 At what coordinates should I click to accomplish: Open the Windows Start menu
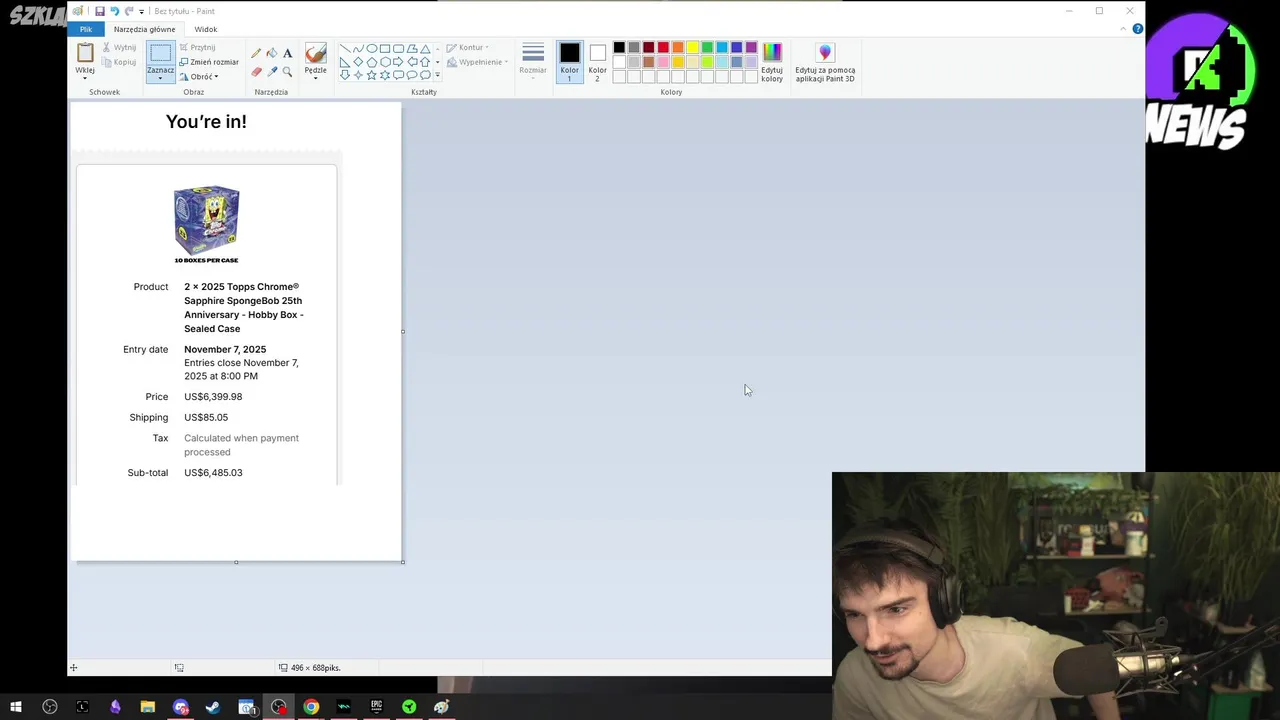(x=16, y=707)
